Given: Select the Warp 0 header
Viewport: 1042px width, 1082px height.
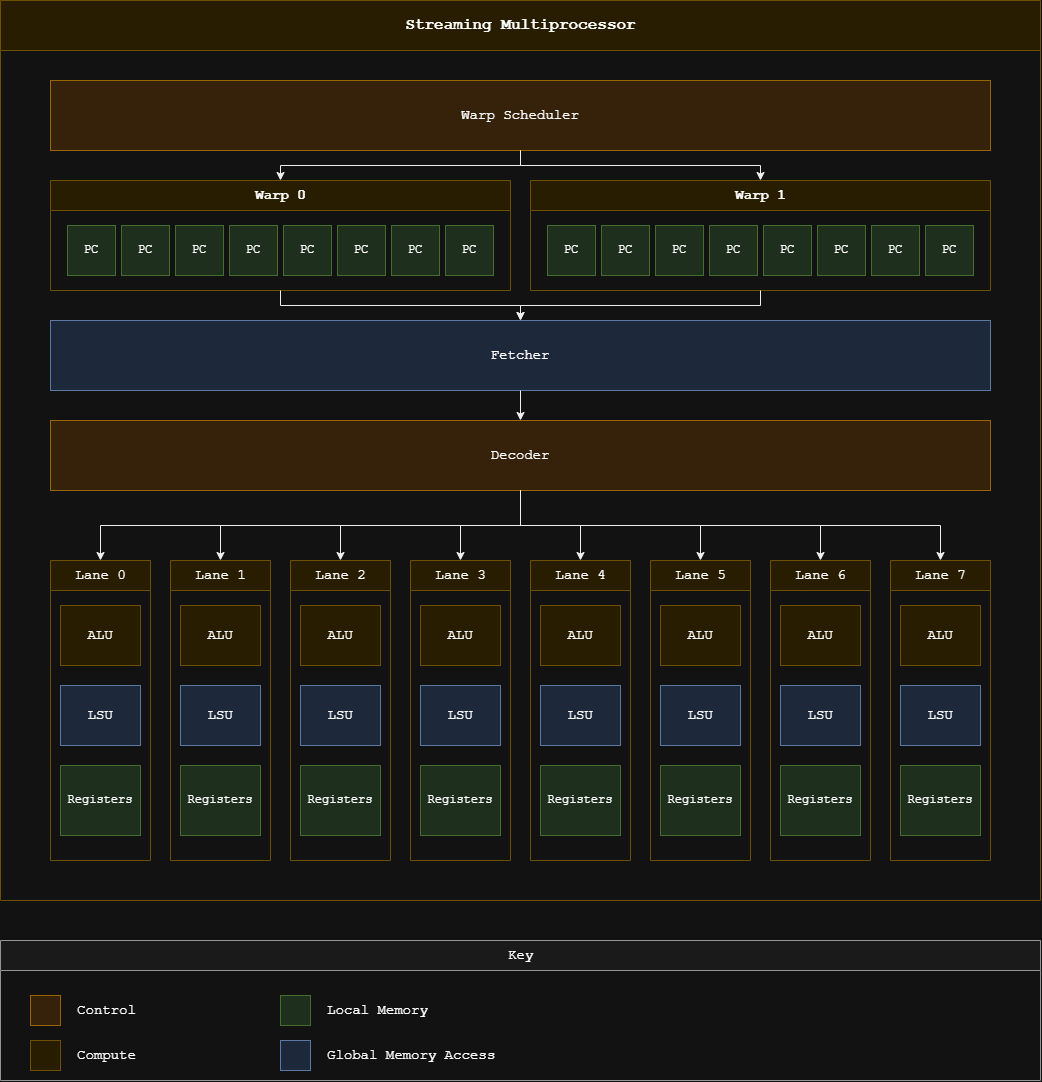Looking at the screenshot, I should click(x=280, y=195).
